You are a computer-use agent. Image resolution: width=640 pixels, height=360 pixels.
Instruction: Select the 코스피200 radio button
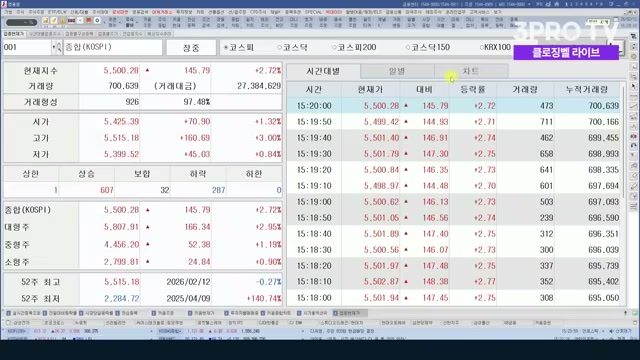pyautogui.click(x=354, y=47)
